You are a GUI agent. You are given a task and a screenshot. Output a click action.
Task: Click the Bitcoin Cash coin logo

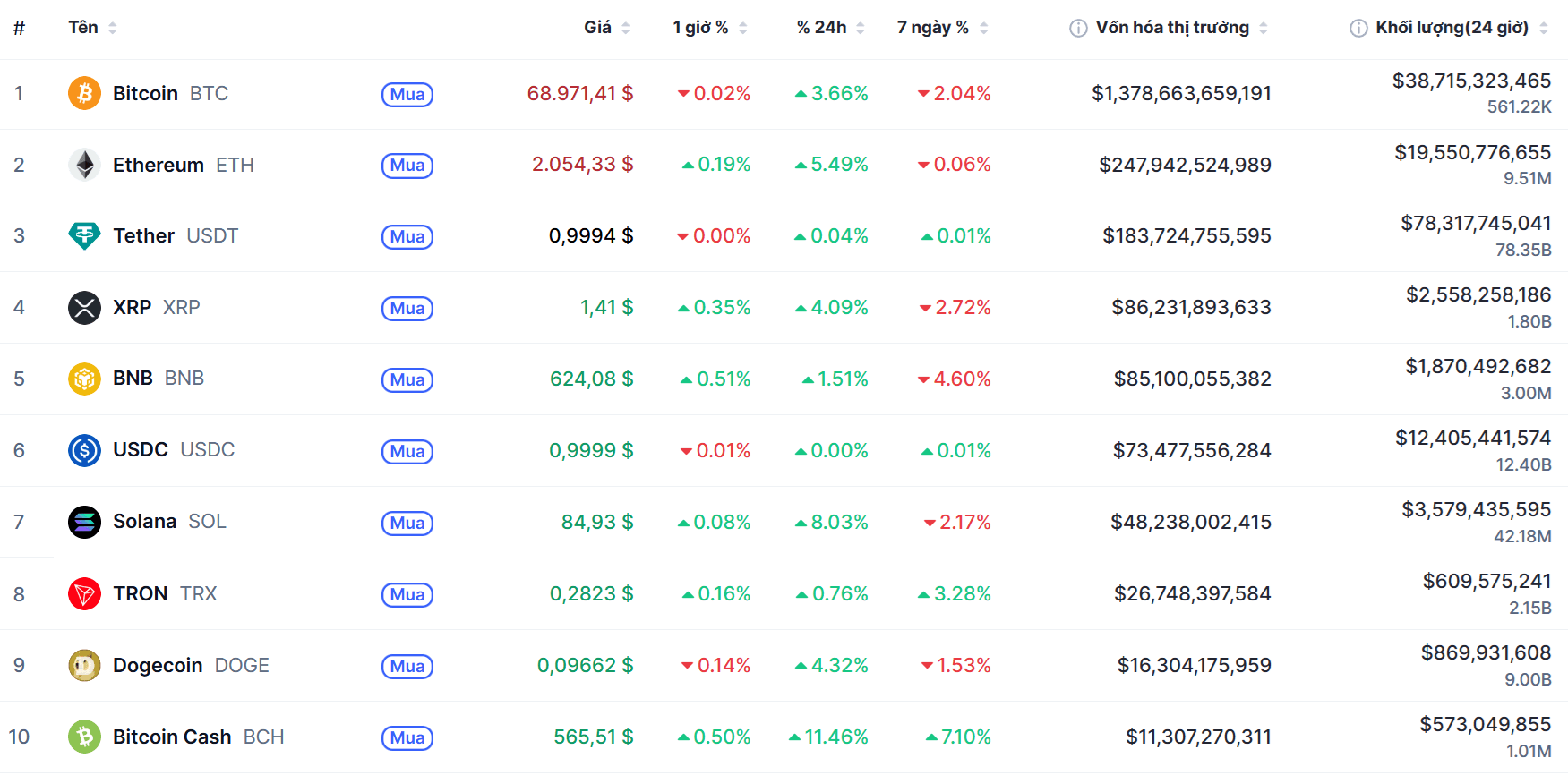(x=84, y=737)
